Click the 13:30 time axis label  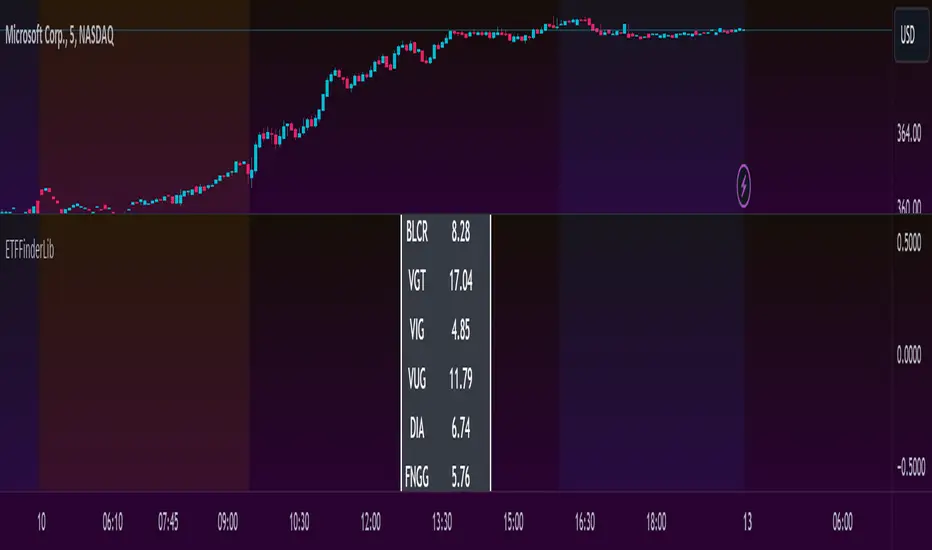(442, 522)
